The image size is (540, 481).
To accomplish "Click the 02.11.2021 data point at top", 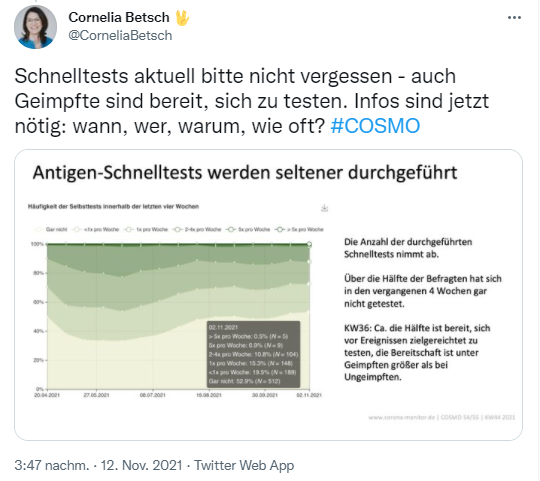I will [309, 244].
